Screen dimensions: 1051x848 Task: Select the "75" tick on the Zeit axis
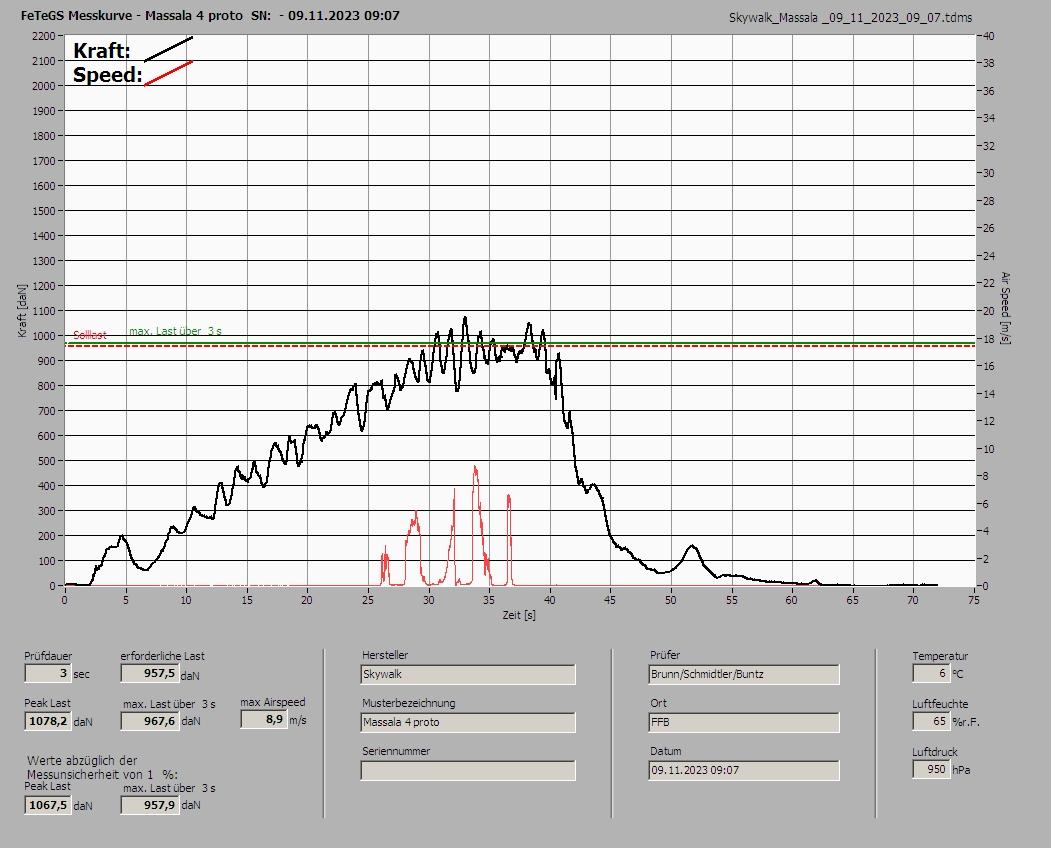(974, 600)
